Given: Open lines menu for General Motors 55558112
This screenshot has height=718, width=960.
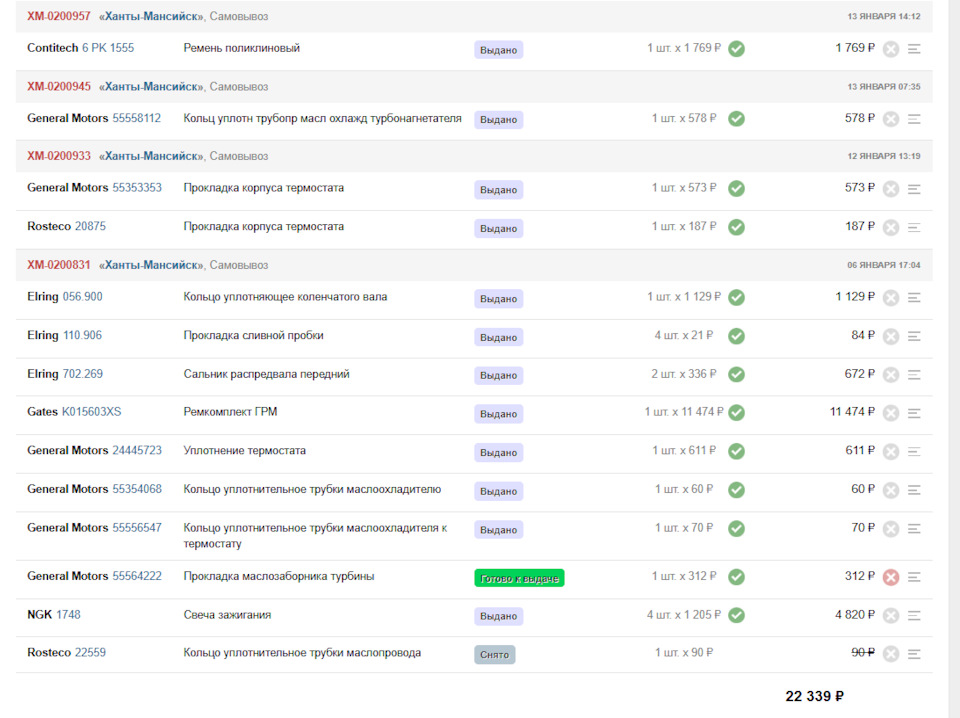Looking at the screenshot, I should tap(914, 119).
